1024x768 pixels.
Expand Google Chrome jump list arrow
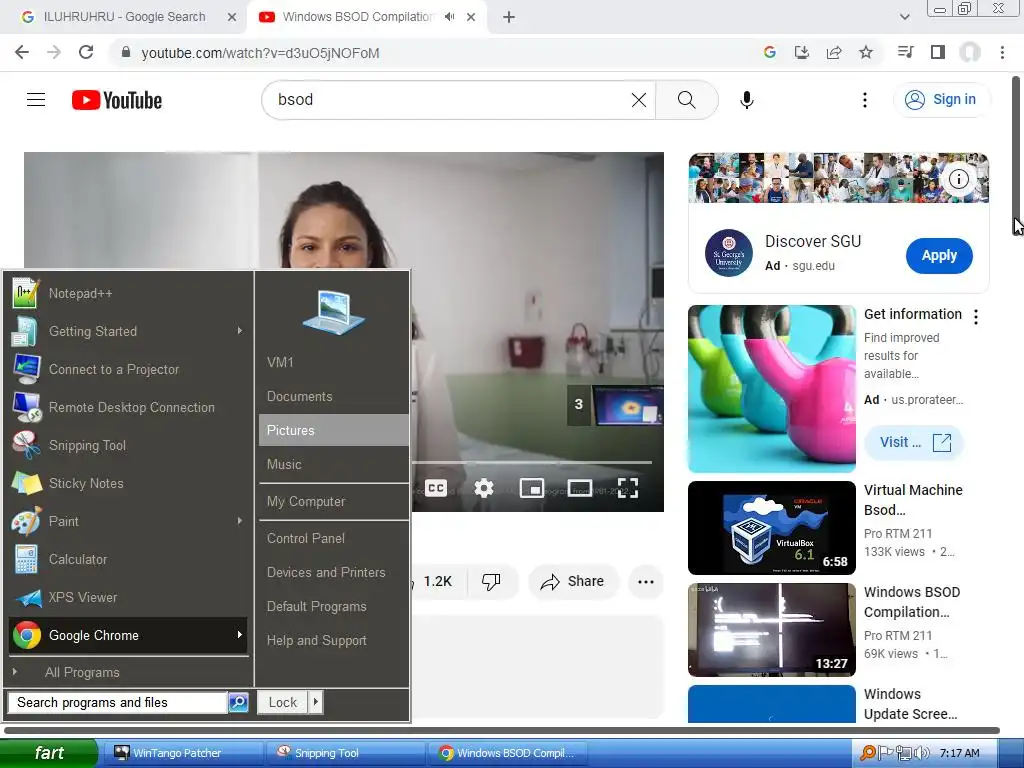(x=240, y=635)
